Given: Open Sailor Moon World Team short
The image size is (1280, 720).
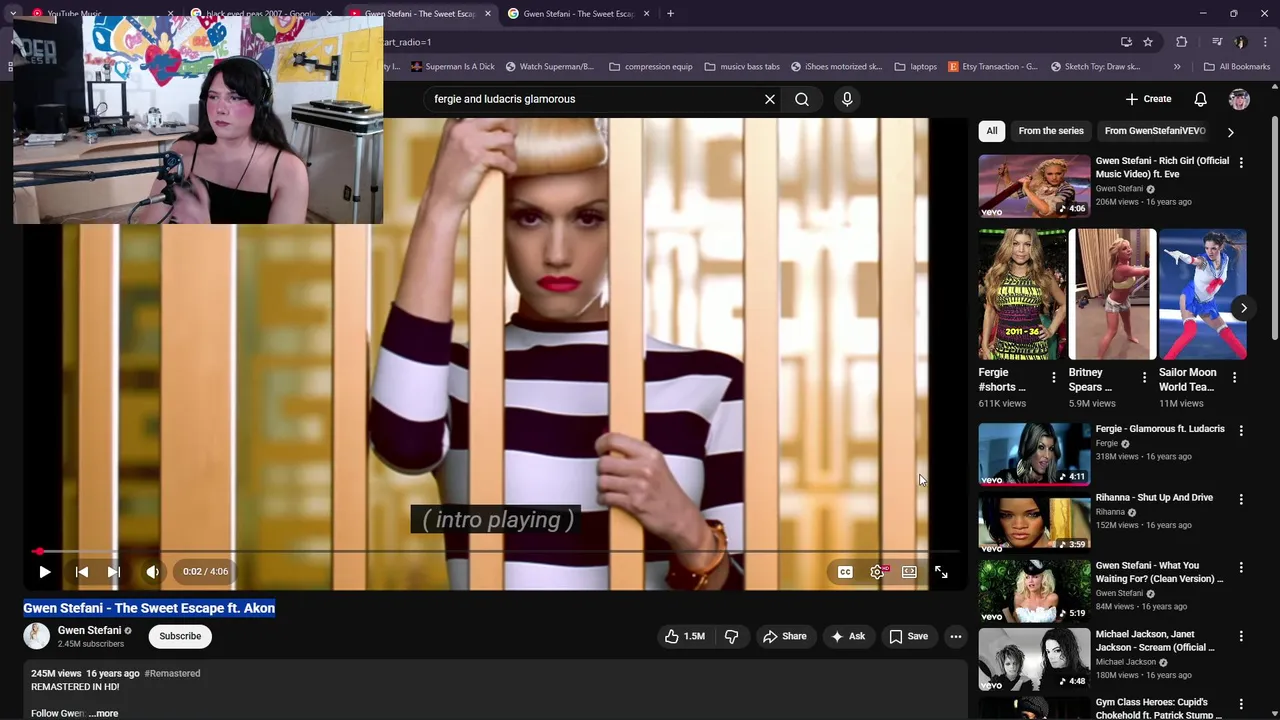Looking at the screenshot, I should tap(1203, 294).
